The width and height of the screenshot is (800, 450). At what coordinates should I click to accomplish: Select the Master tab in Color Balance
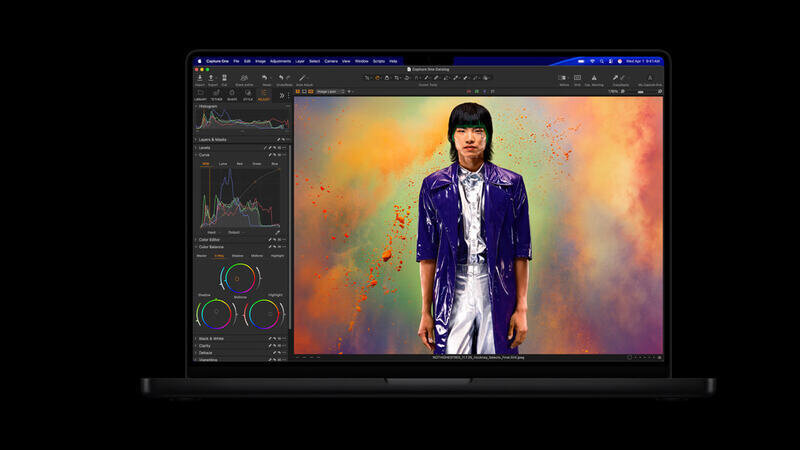201,256
